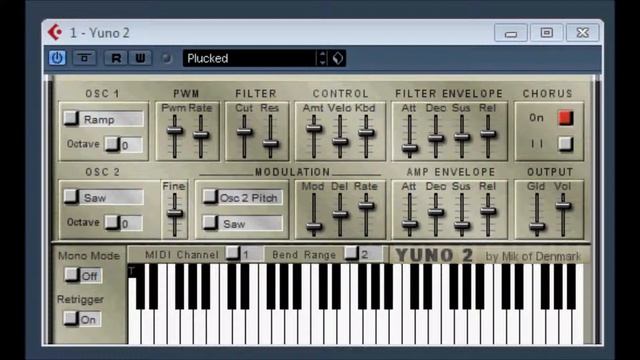Click the Filter Cut slider handle
The width and height of the screenshot is (640, 360).
coord(244,132)
